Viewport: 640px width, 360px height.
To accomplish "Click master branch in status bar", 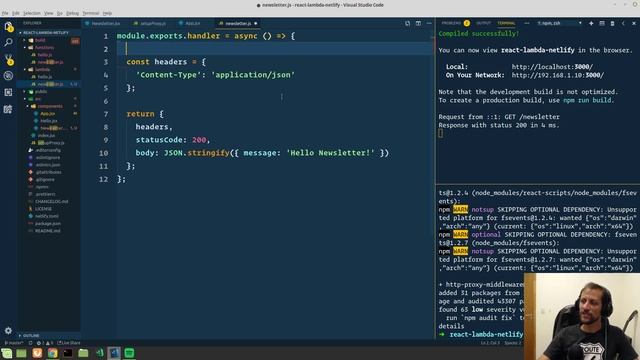I will pyautogui.click(x=14, y=343).
